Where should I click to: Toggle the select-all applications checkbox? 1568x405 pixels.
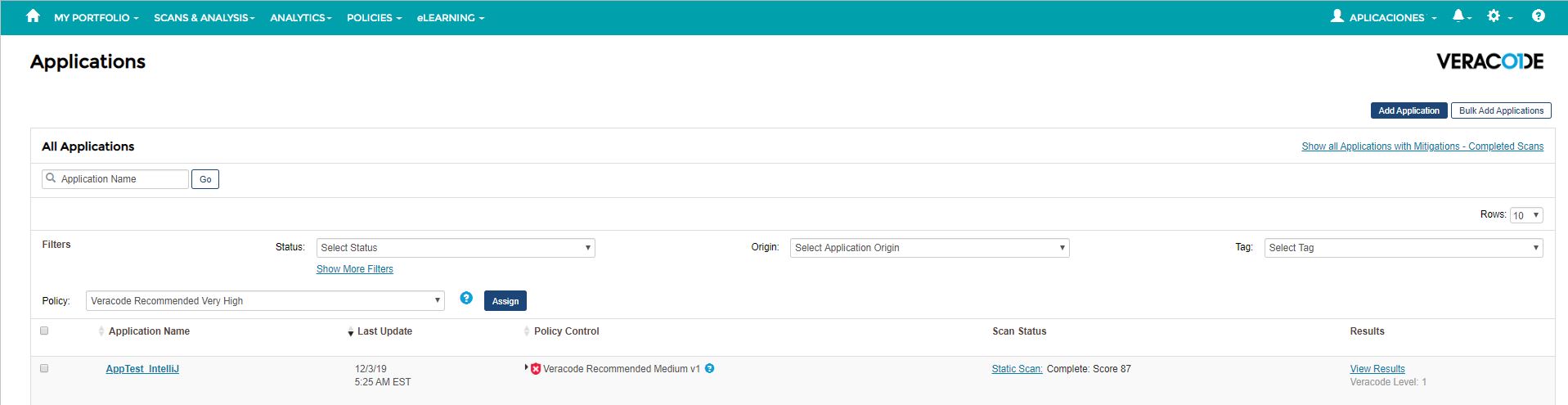(x=44, y=331)
